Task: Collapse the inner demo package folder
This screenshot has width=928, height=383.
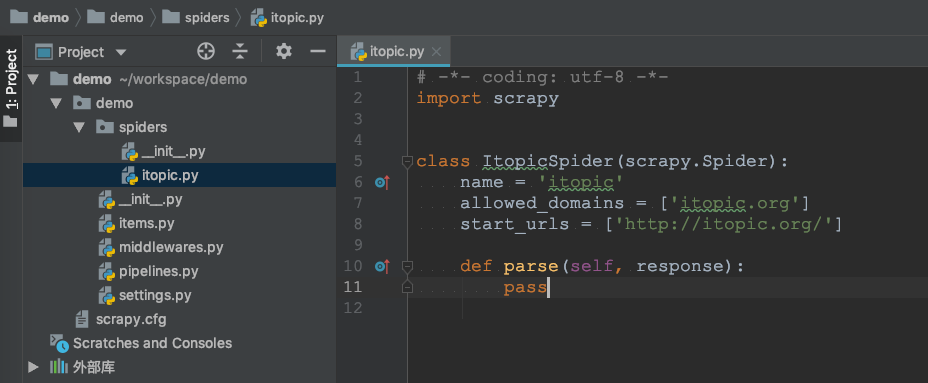Action: pyautogui.click(x=56, y=103)
